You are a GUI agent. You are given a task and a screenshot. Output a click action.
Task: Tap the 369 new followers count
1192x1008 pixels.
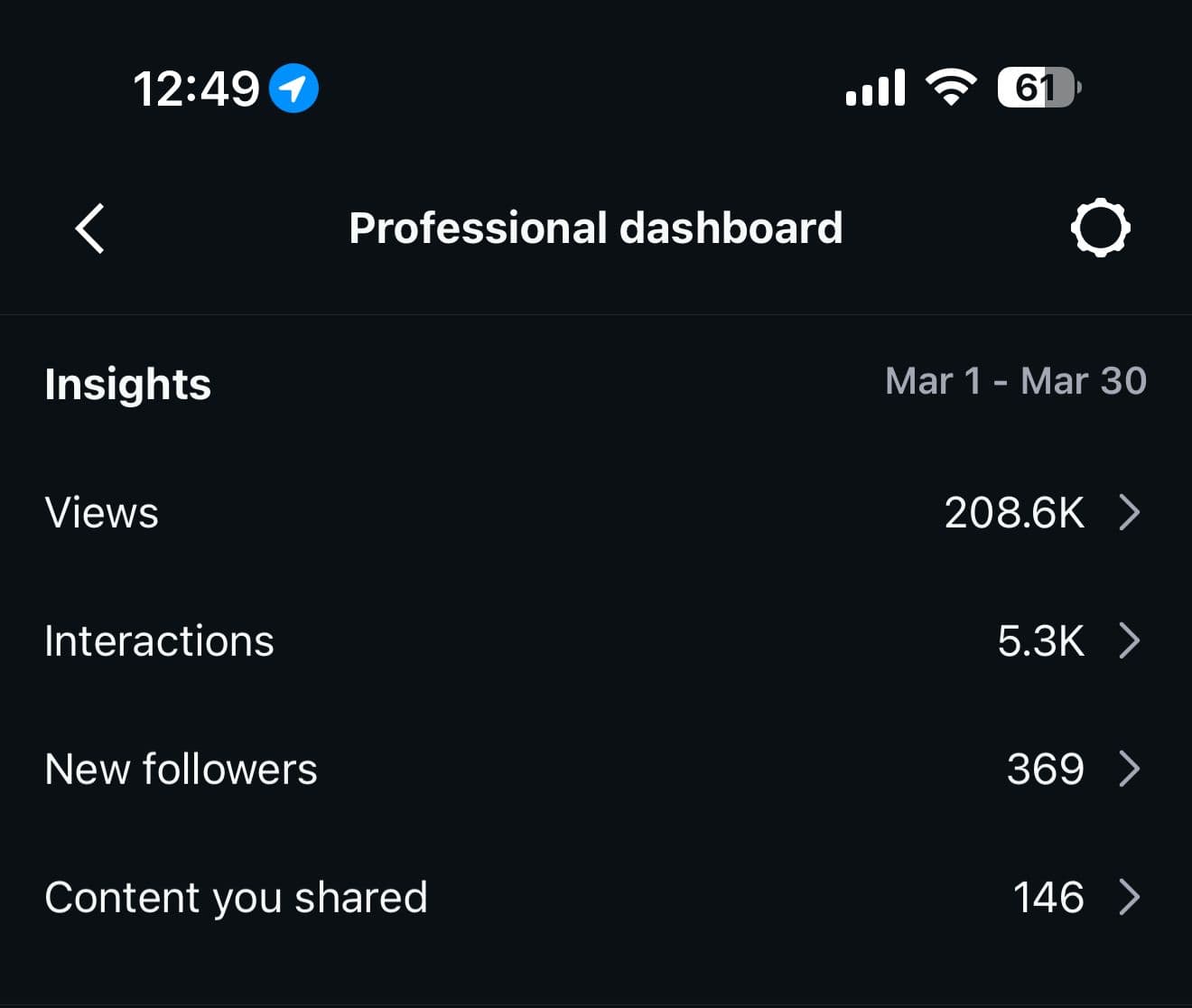pyautogui.click(x=1045, y=769)
